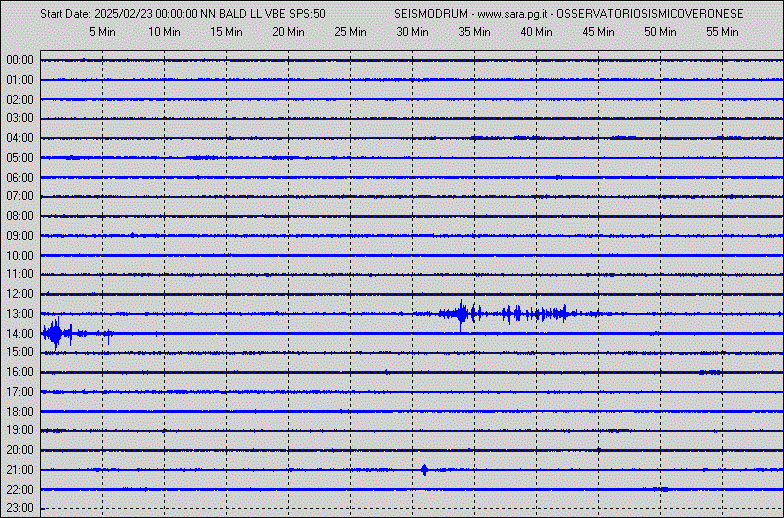Click the 03:00 hour label
The width and height of the screenshot is (784, 518).
pos(20,118)
